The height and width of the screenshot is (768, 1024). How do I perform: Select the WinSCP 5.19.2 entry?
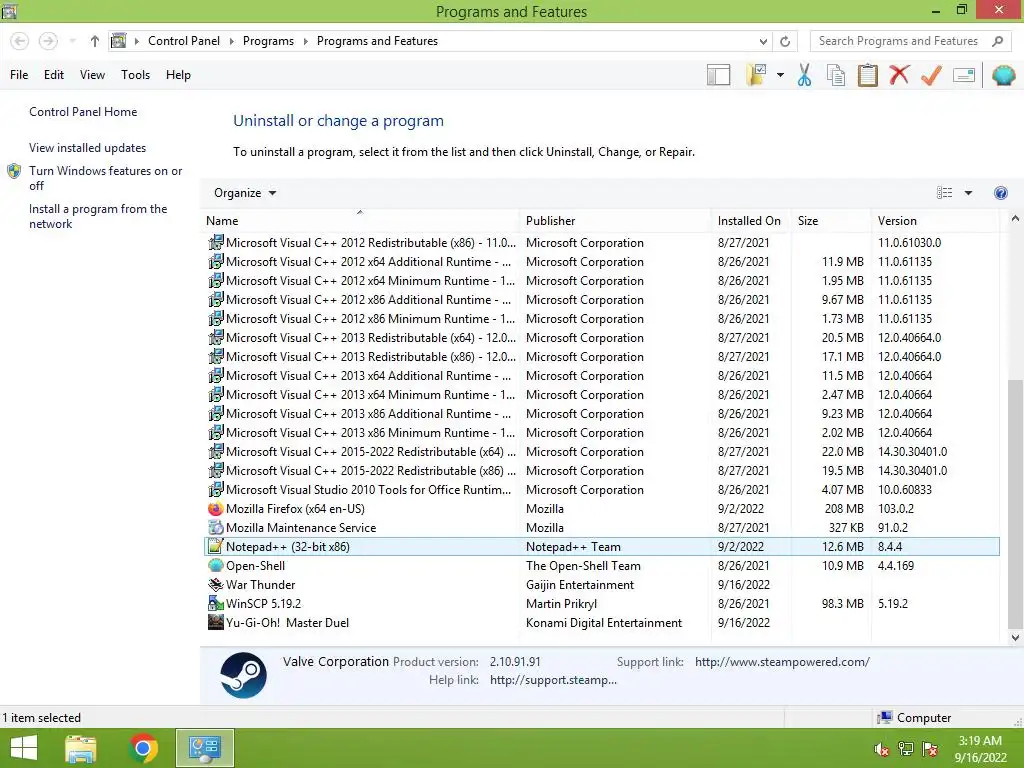point(602,603)
